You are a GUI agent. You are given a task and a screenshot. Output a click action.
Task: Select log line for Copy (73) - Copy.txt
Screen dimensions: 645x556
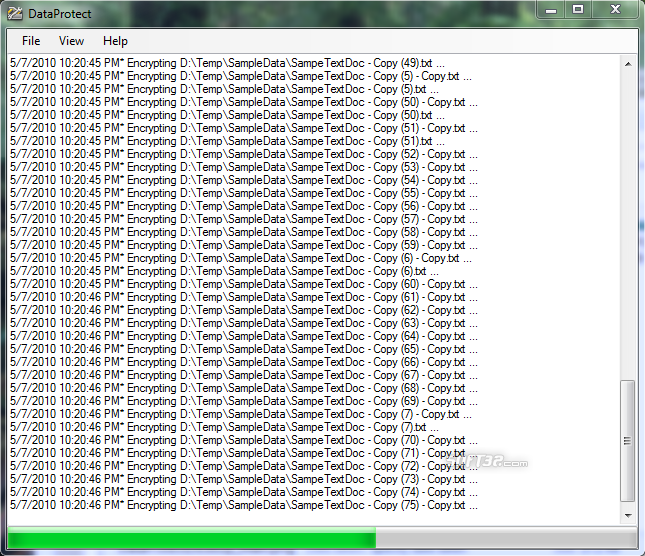click(244, 480)
